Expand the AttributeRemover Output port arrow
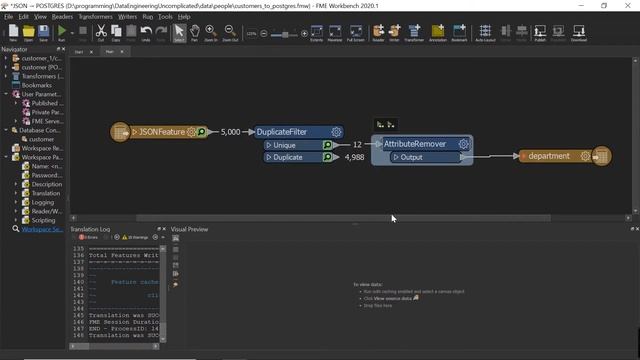Viewport: 640px width, 360px height. [x=396, y=157]
